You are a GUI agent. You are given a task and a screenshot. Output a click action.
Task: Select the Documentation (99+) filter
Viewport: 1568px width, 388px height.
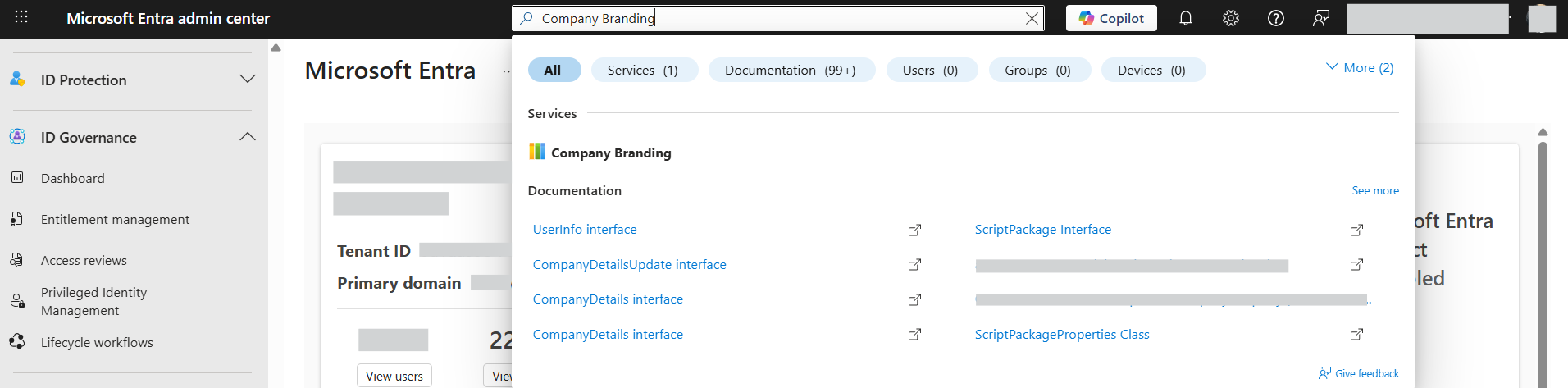point(791,70)
